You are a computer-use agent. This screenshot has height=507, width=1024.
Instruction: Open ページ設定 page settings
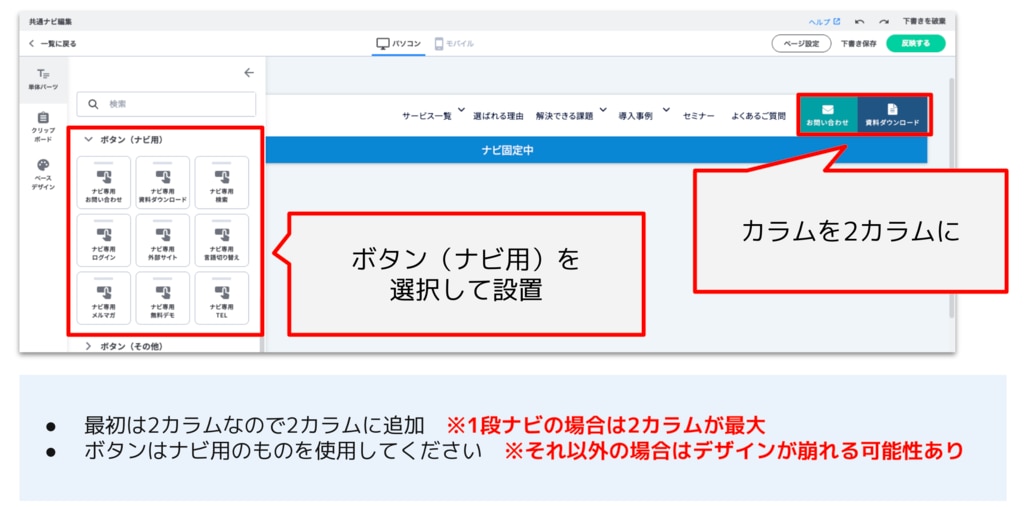tap(800, 44)
